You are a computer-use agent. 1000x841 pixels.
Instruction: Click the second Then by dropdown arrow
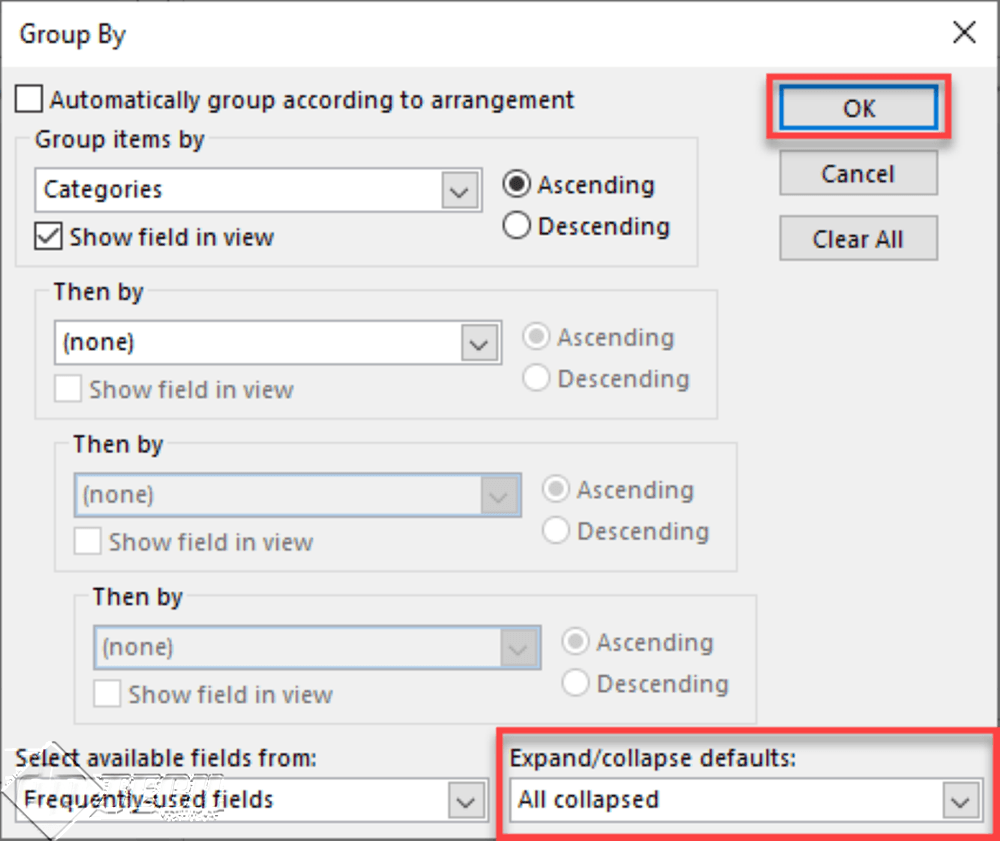click(x=499, y=495)
